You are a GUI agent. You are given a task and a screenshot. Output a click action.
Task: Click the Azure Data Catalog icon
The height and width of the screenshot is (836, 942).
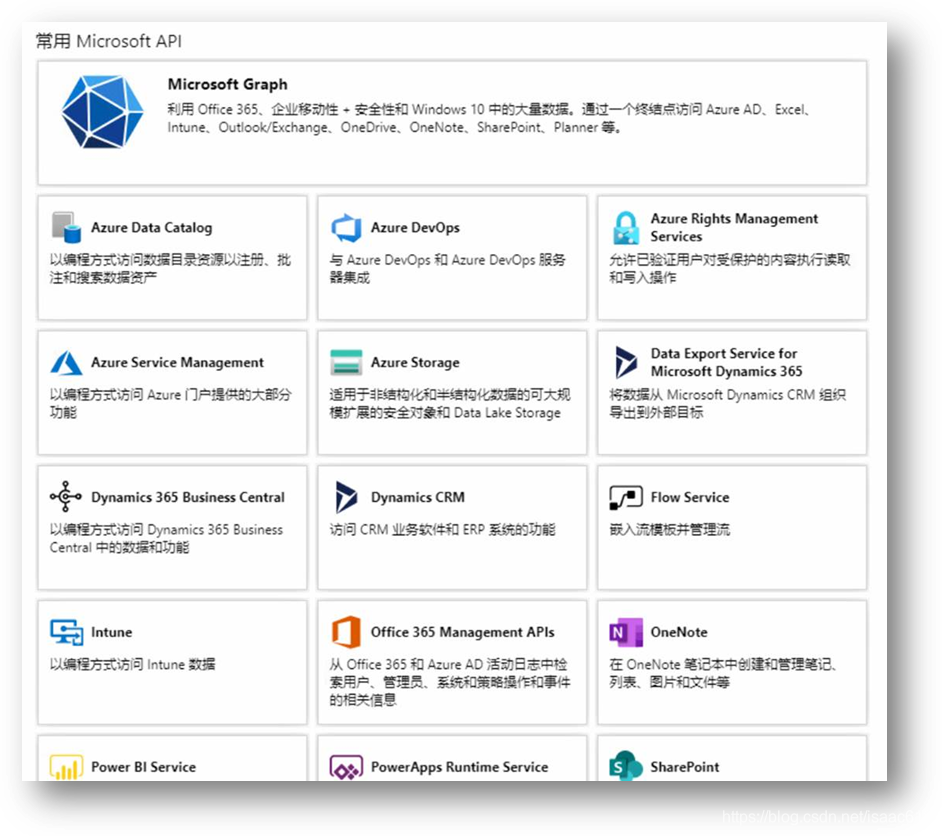(x=66, y=228)
